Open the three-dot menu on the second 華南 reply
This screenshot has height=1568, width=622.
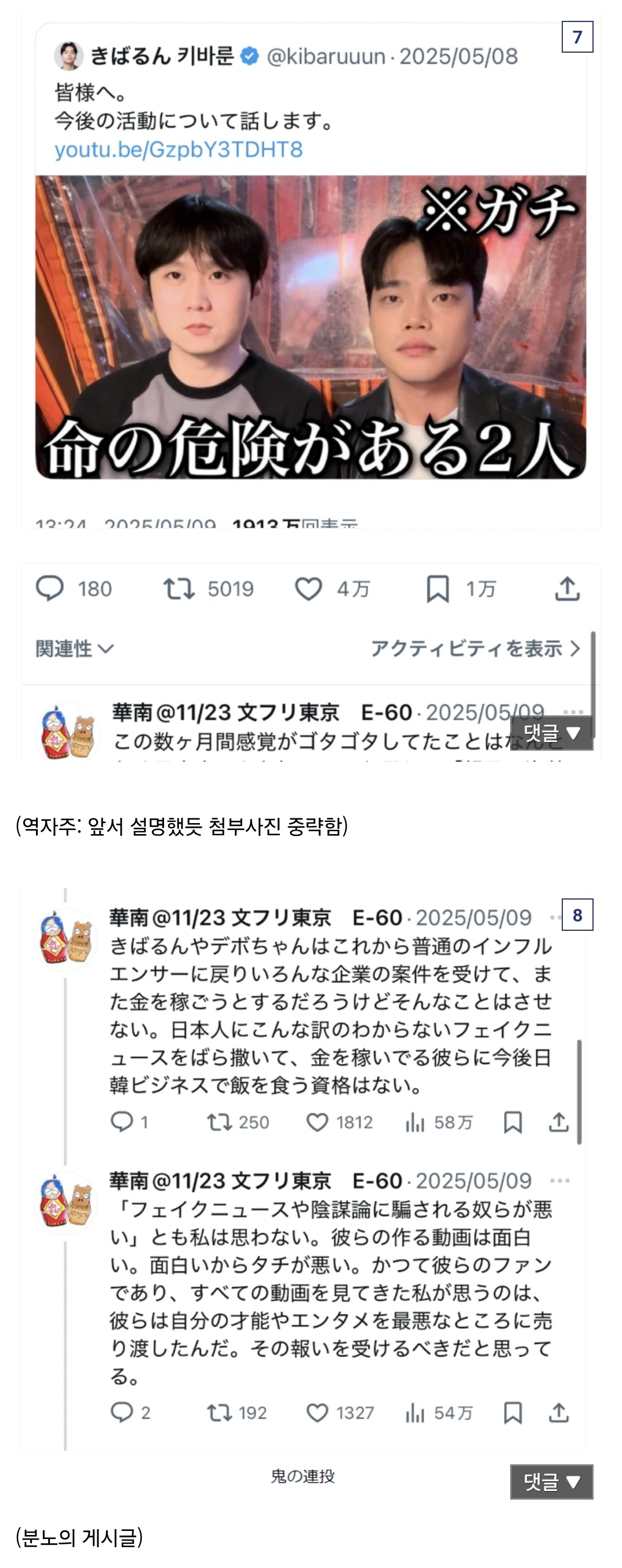coord(560,1180)
